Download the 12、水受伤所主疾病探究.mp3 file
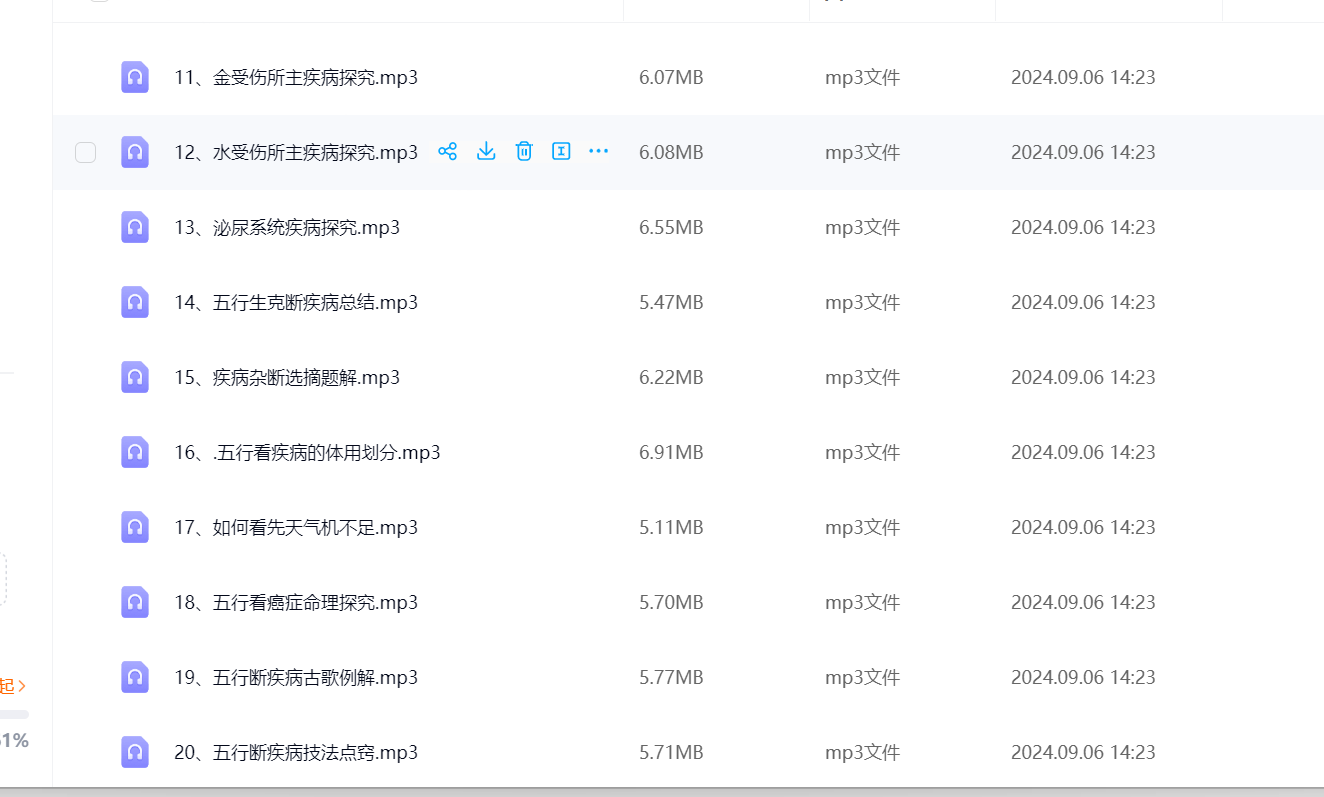 [486, 152]
